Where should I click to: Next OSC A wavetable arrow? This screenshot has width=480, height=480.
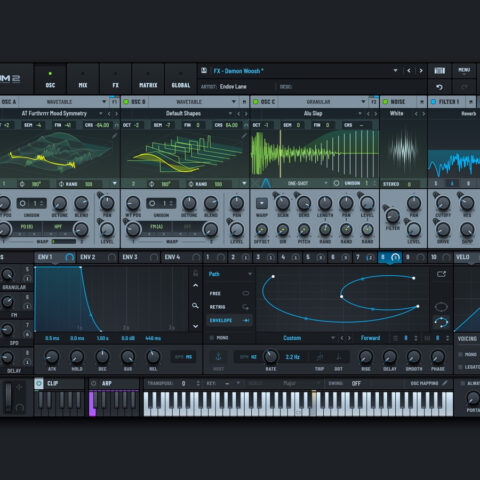click(116, 114)
